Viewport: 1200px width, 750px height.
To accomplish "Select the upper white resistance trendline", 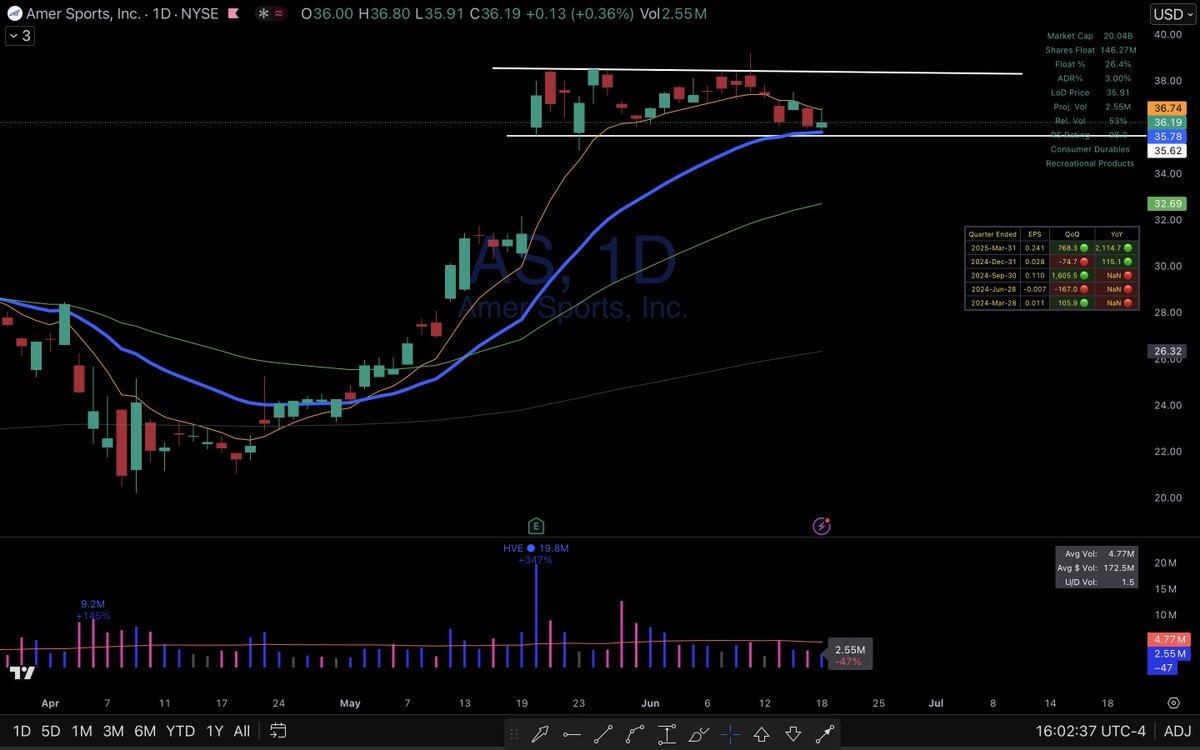I will (x=757, y=71).
